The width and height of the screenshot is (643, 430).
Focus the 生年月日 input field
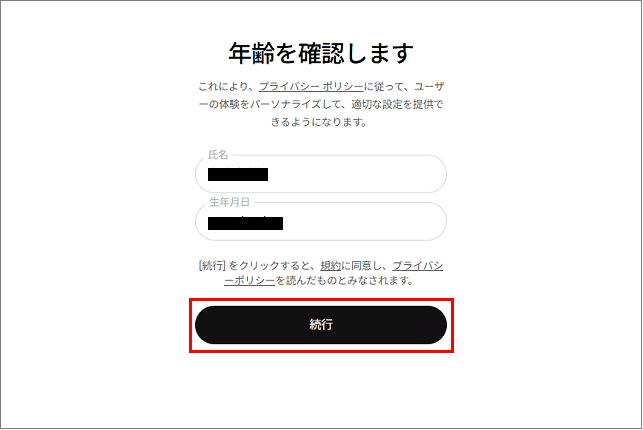click(321, 221)
